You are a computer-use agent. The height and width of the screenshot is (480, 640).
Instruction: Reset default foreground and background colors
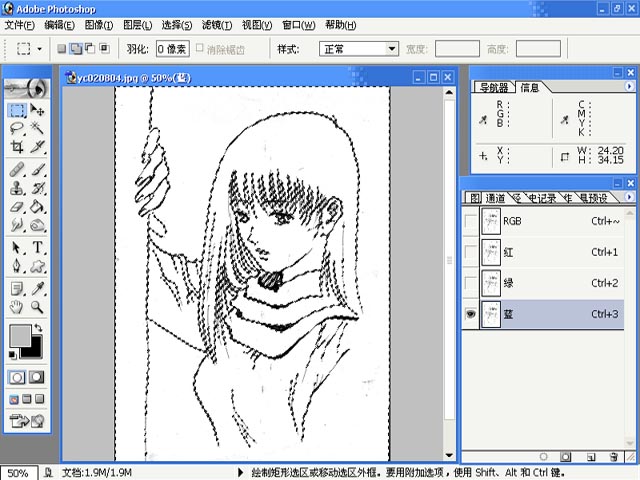pos(13,355)
